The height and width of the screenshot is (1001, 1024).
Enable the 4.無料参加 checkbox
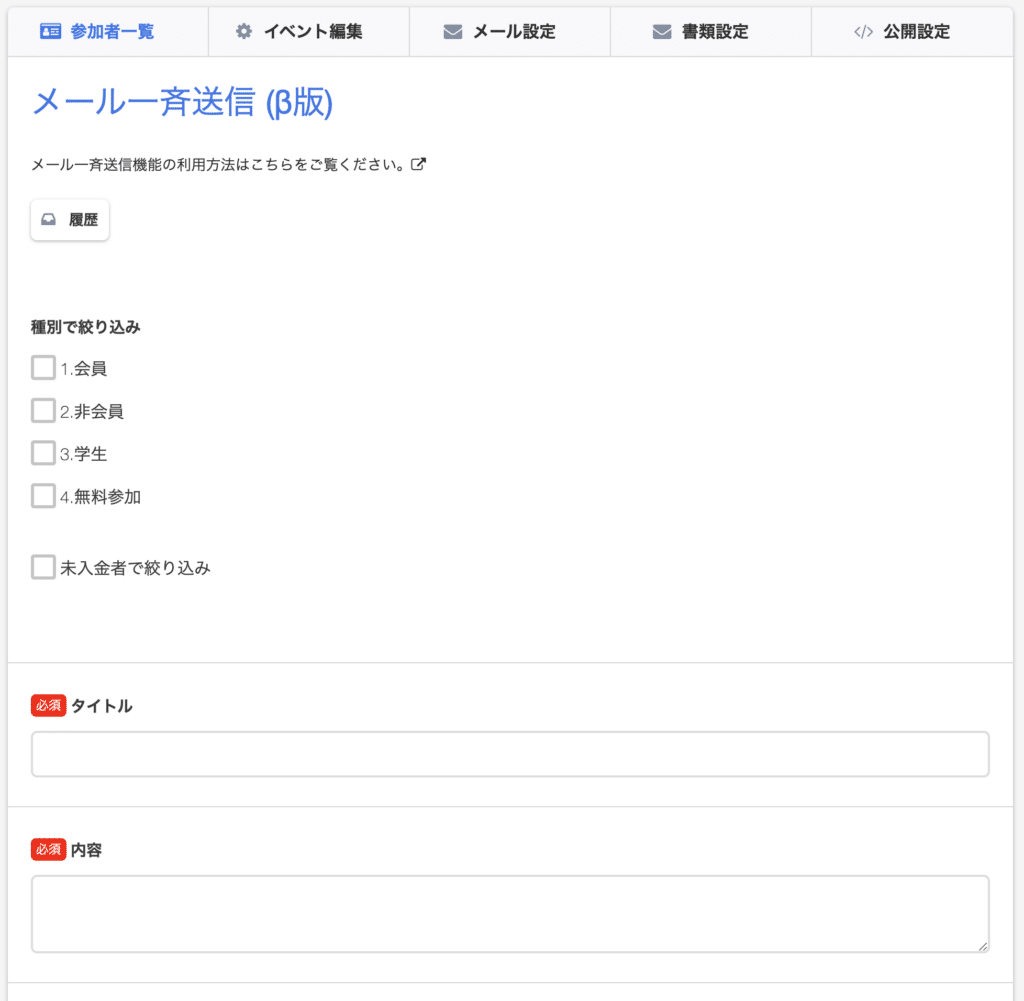pos(43,496)
